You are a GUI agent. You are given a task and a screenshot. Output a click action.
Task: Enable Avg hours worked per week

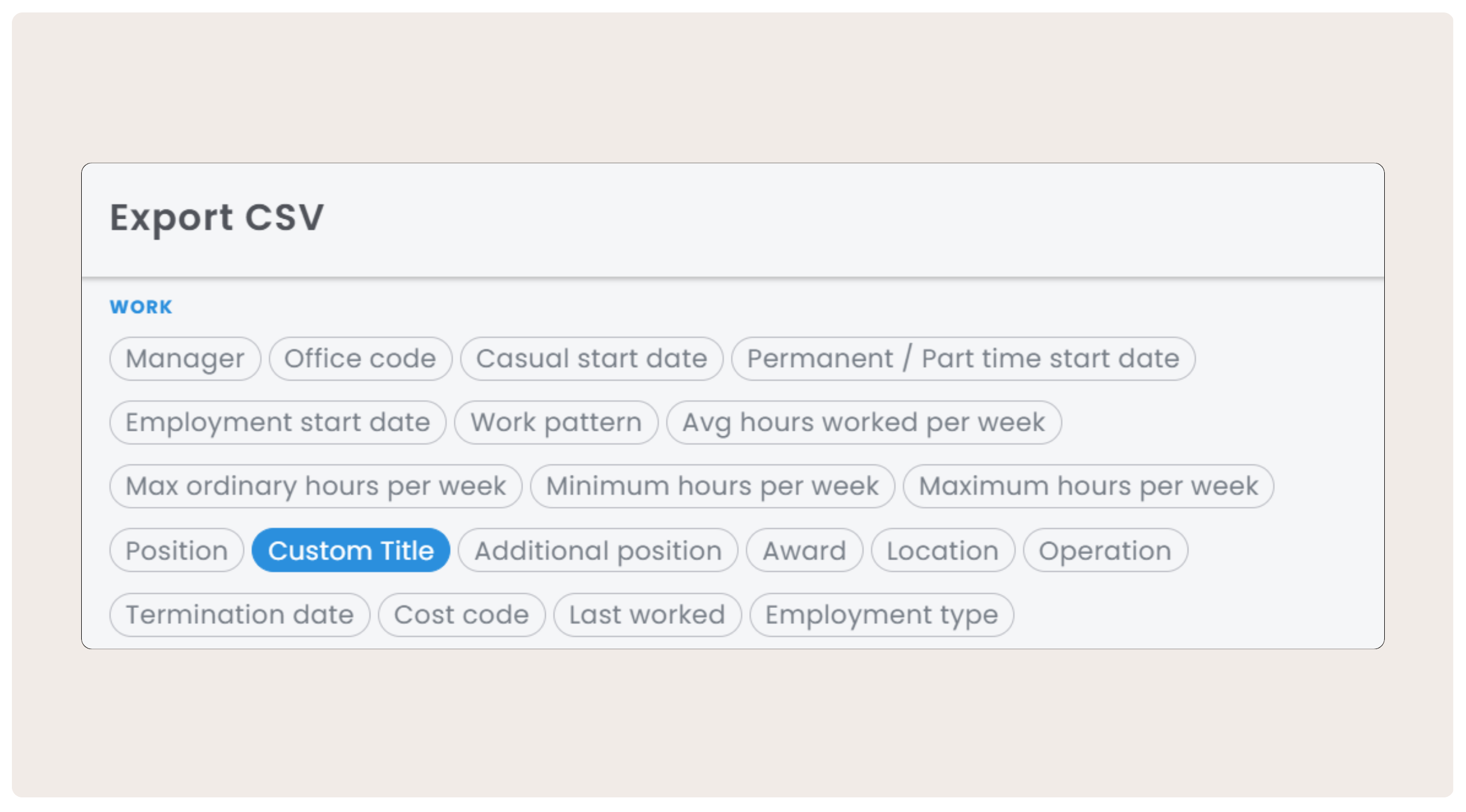click(x=864, y=422)
